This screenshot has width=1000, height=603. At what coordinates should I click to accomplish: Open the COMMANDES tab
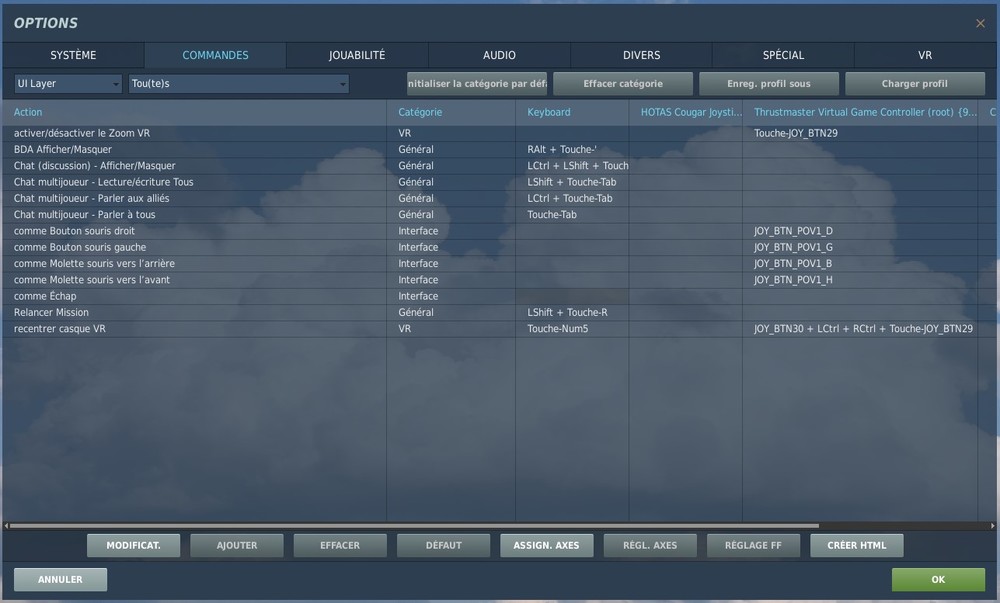click(x=216, y=55)
